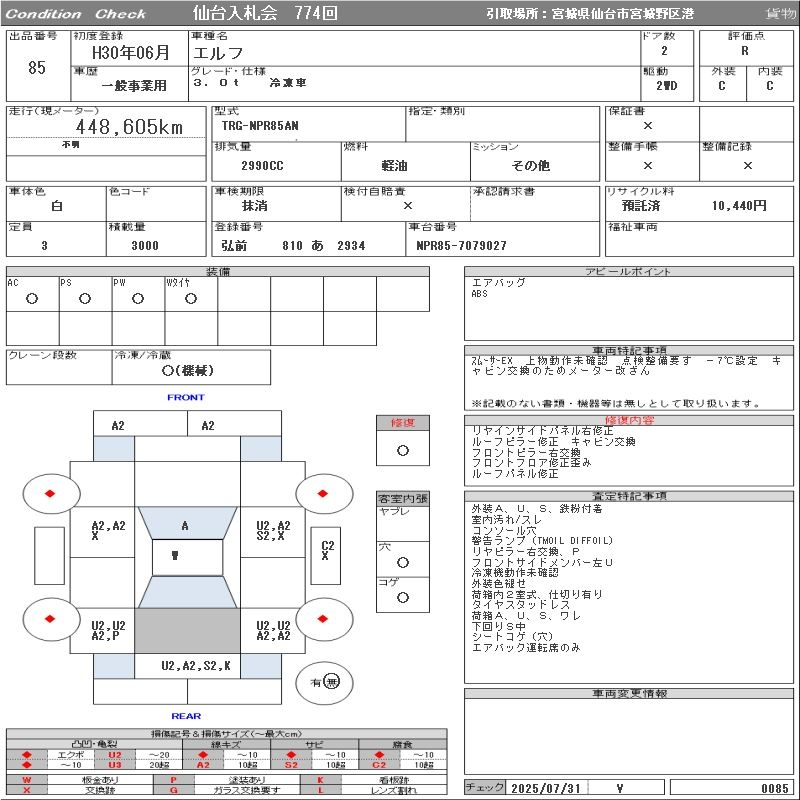800x800 pixels.
Task: Click the load capacity 3000
Action: [145, 245]
